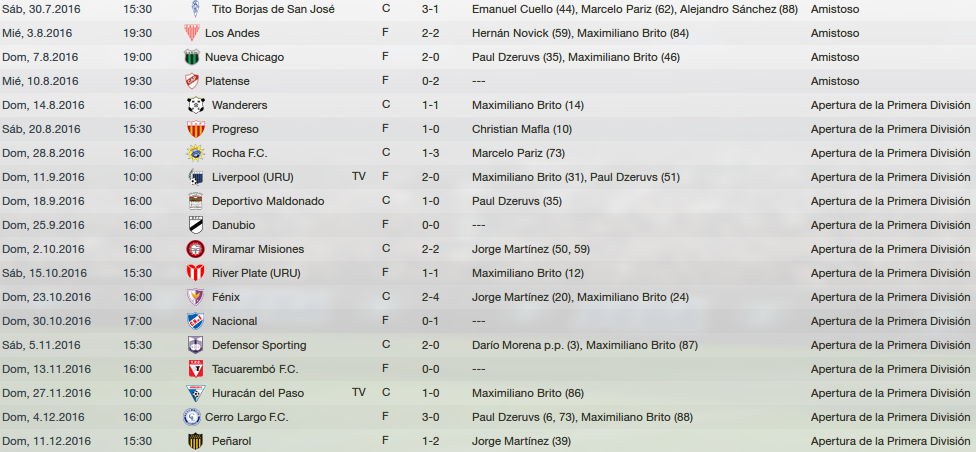The width and height of the screenshot is (976, 452).
Task: Click the Cerro Largo F.C. crest
Action: 192,417
